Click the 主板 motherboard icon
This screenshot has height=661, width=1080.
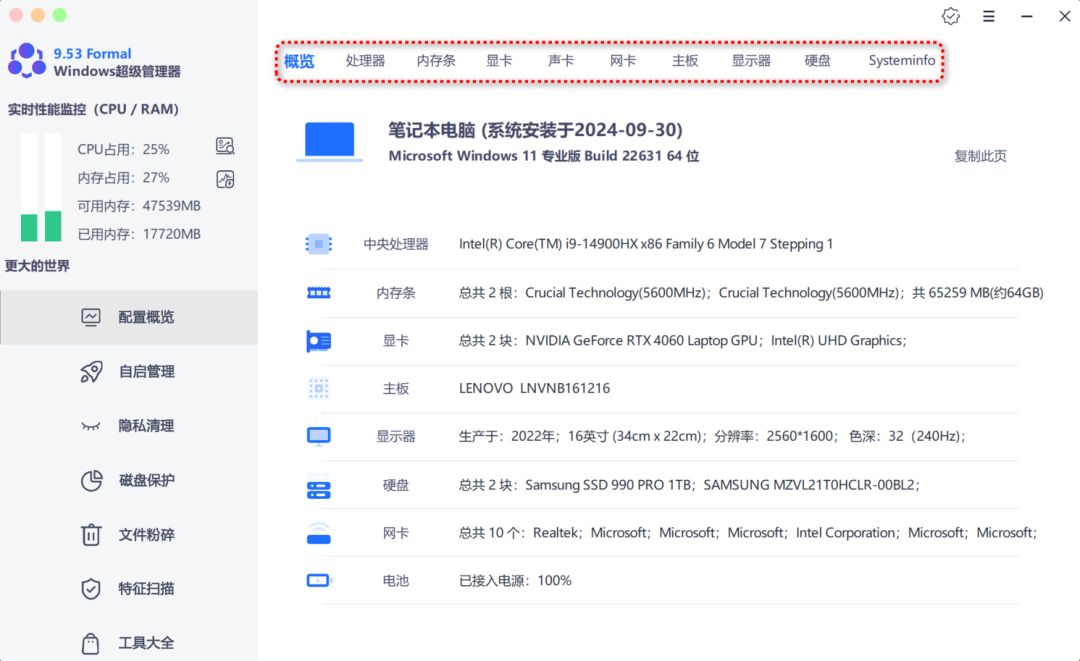[x=318, y=388]
